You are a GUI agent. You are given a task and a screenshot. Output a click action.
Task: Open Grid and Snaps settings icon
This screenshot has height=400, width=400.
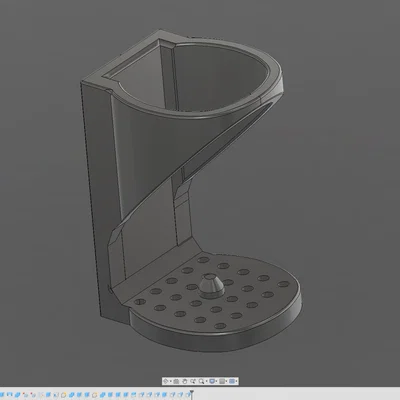tap(222, 381)
